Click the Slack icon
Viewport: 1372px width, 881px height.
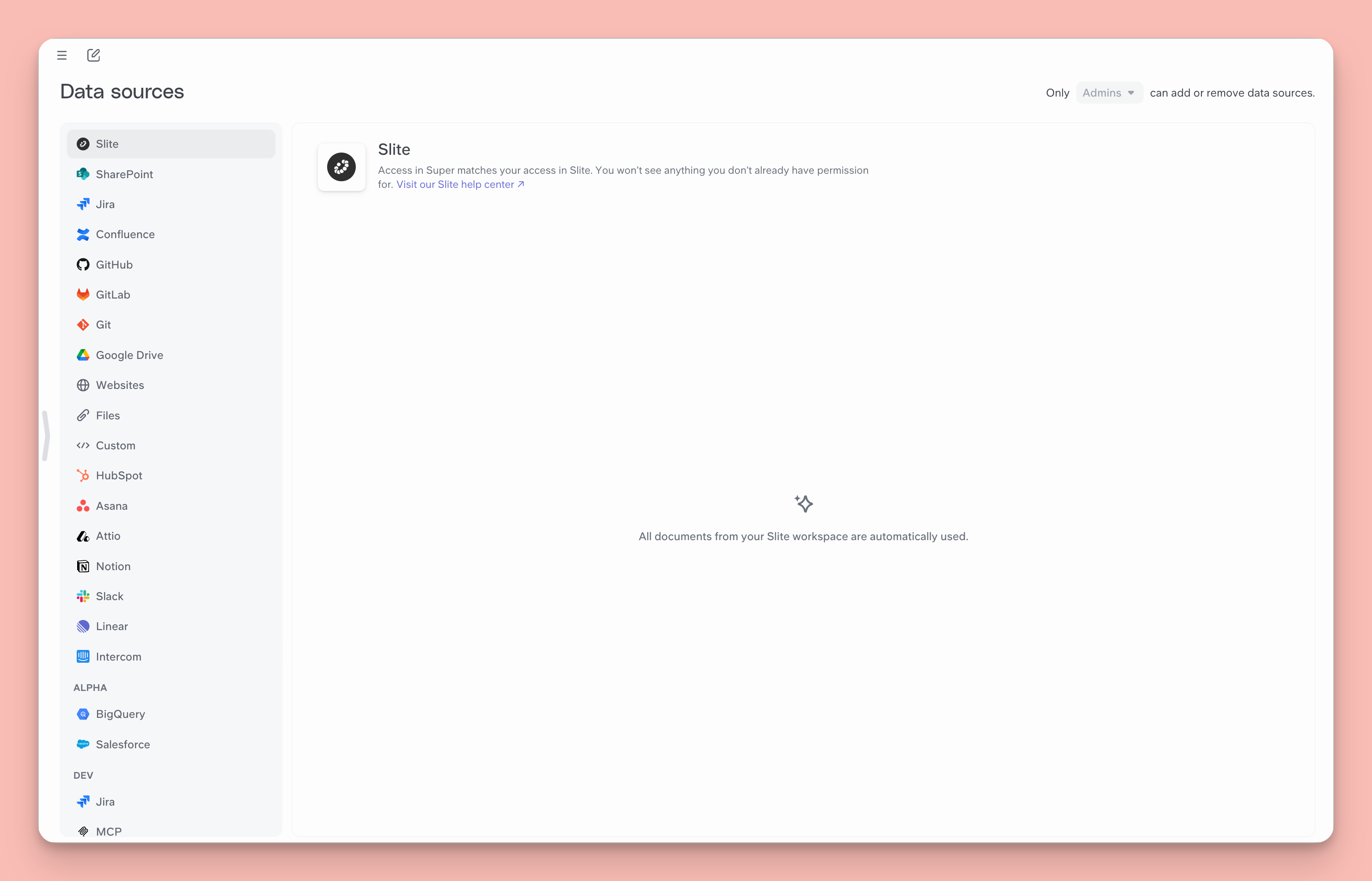pos(83,596)
